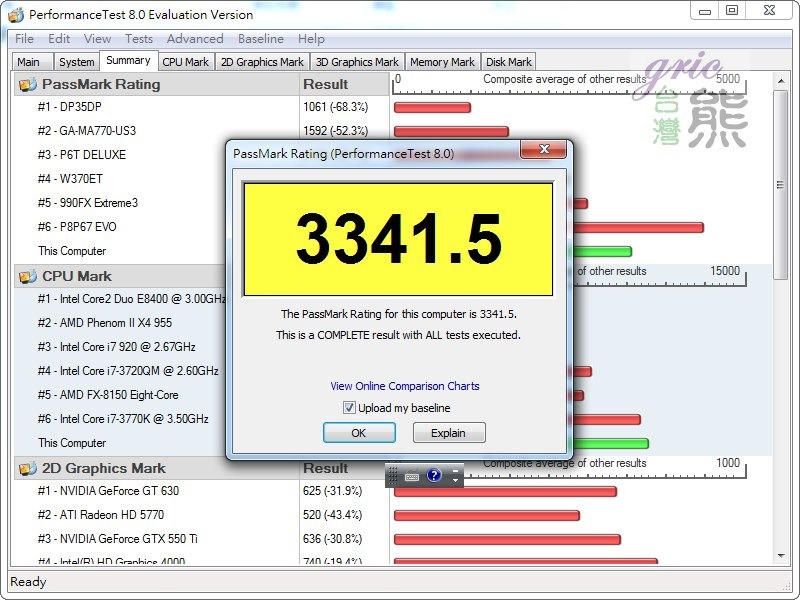
Task: Click red bar for #1 - DP35DP
Action: click(432, 108)
